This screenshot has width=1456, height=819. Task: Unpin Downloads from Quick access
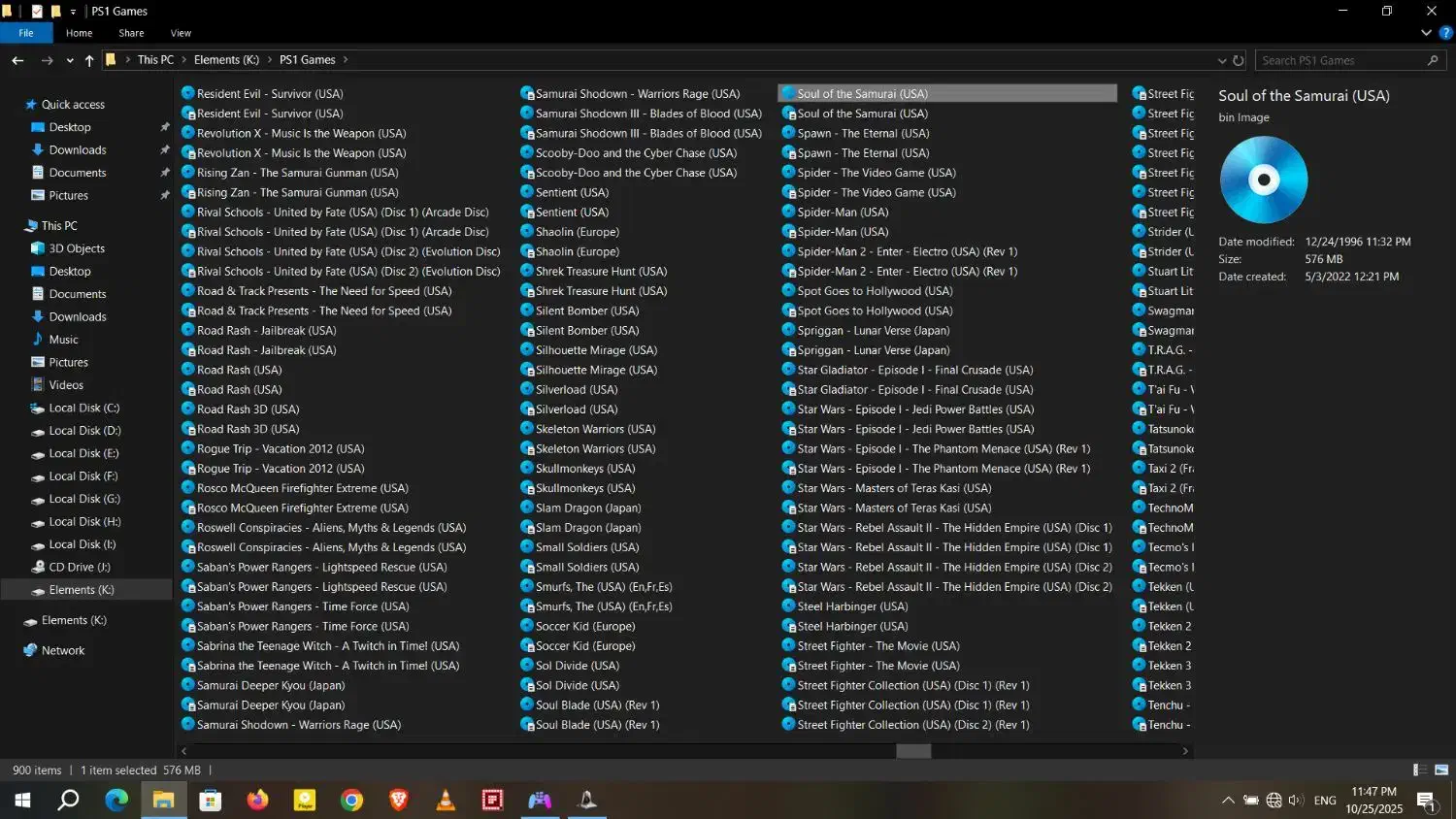coord(164,150)
